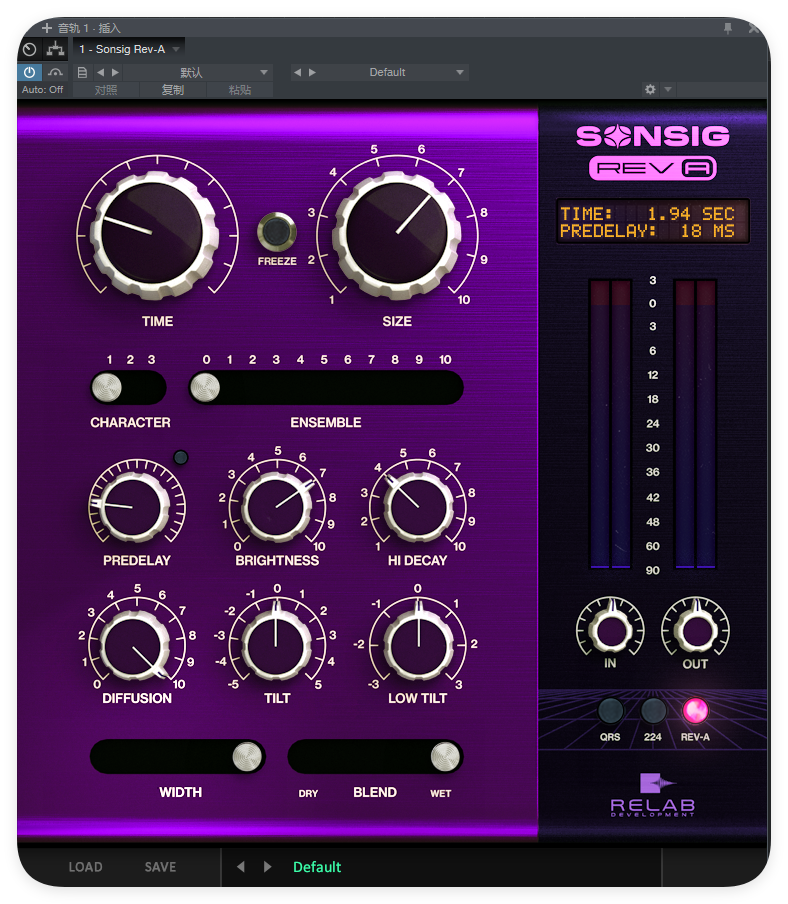Click the Sonsig Rev A logo

(653, 152)
